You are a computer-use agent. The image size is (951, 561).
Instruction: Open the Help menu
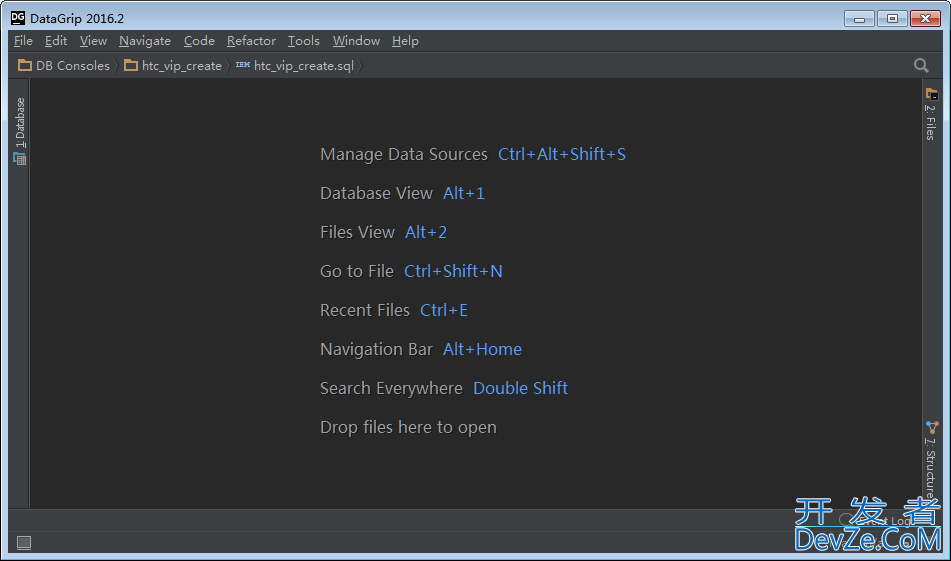tap(405, 41)
